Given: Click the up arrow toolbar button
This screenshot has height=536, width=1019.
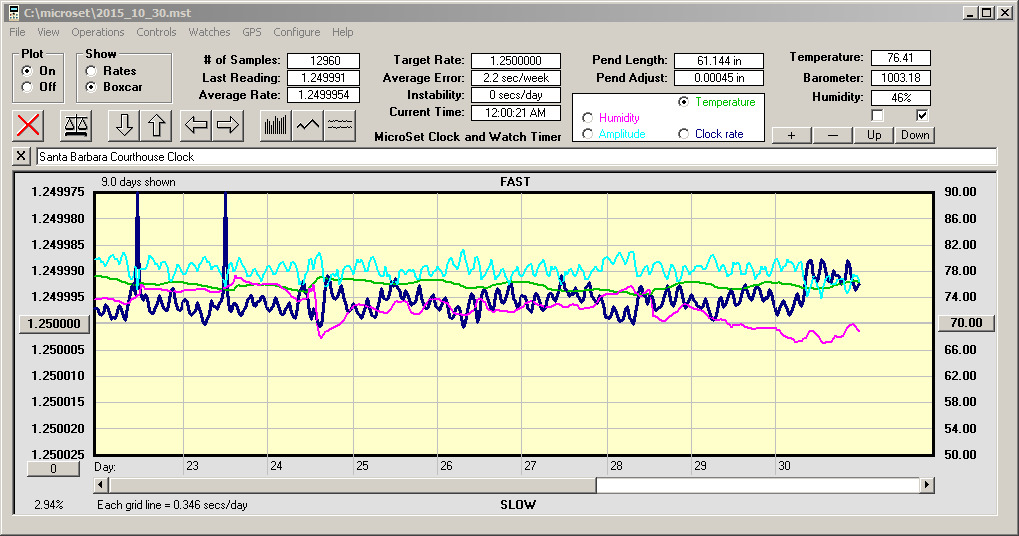Looking at the screenshot, I should tap(156, 125).
